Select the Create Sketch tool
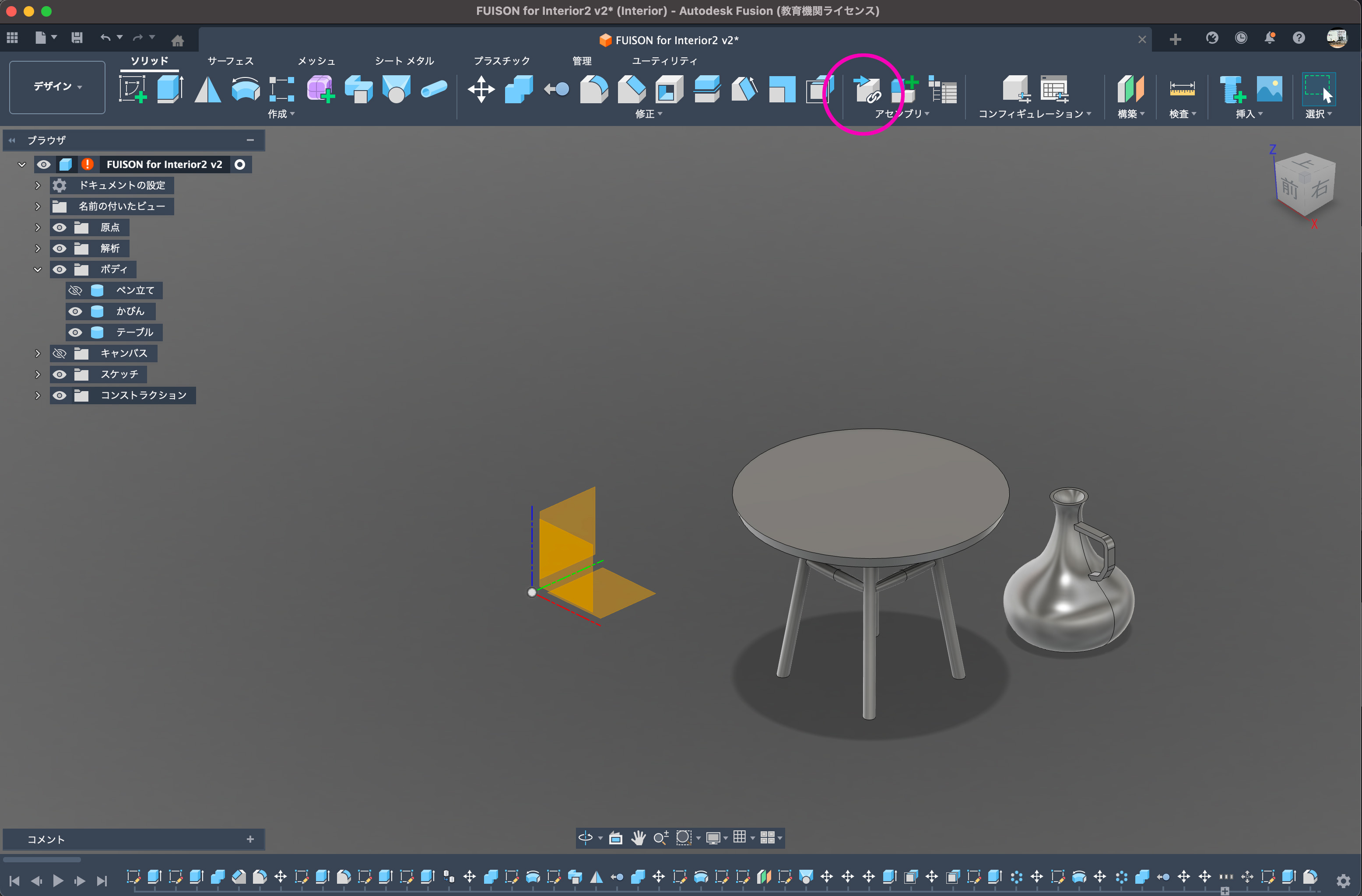The width and height of the screenshot is (1362, 896). click(x=133, y=89)
